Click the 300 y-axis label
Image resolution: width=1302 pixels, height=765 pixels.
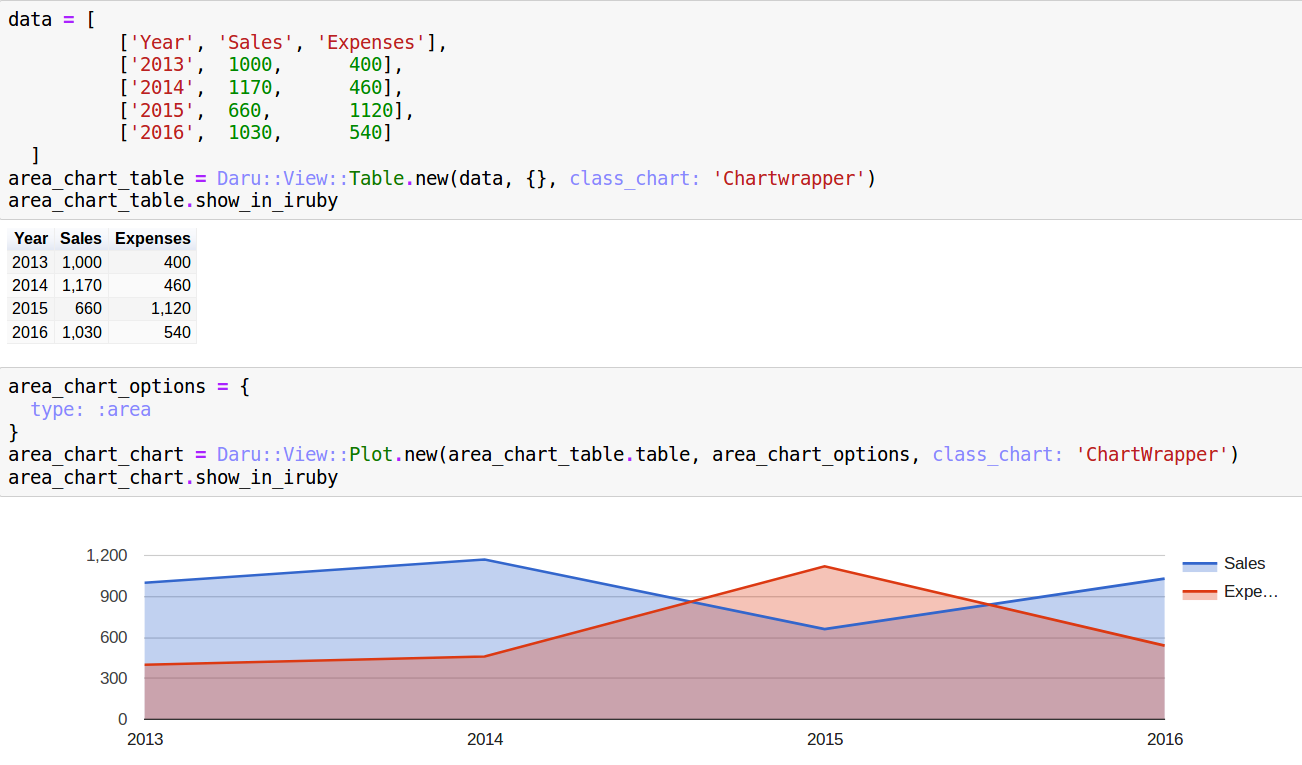coord(114,678)
